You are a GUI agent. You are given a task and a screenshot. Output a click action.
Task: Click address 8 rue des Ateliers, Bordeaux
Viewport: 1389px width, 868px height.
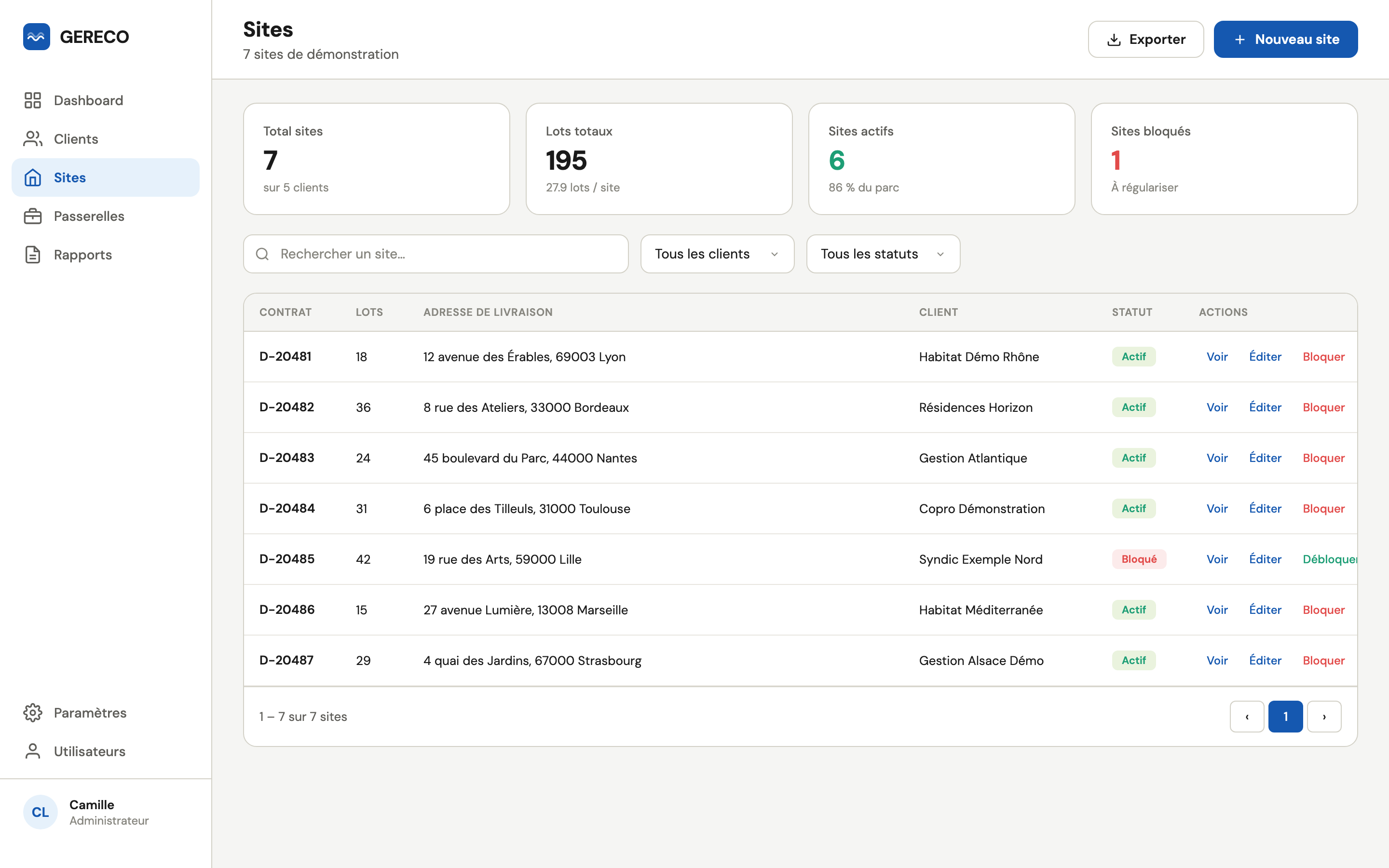coord(526,407)
